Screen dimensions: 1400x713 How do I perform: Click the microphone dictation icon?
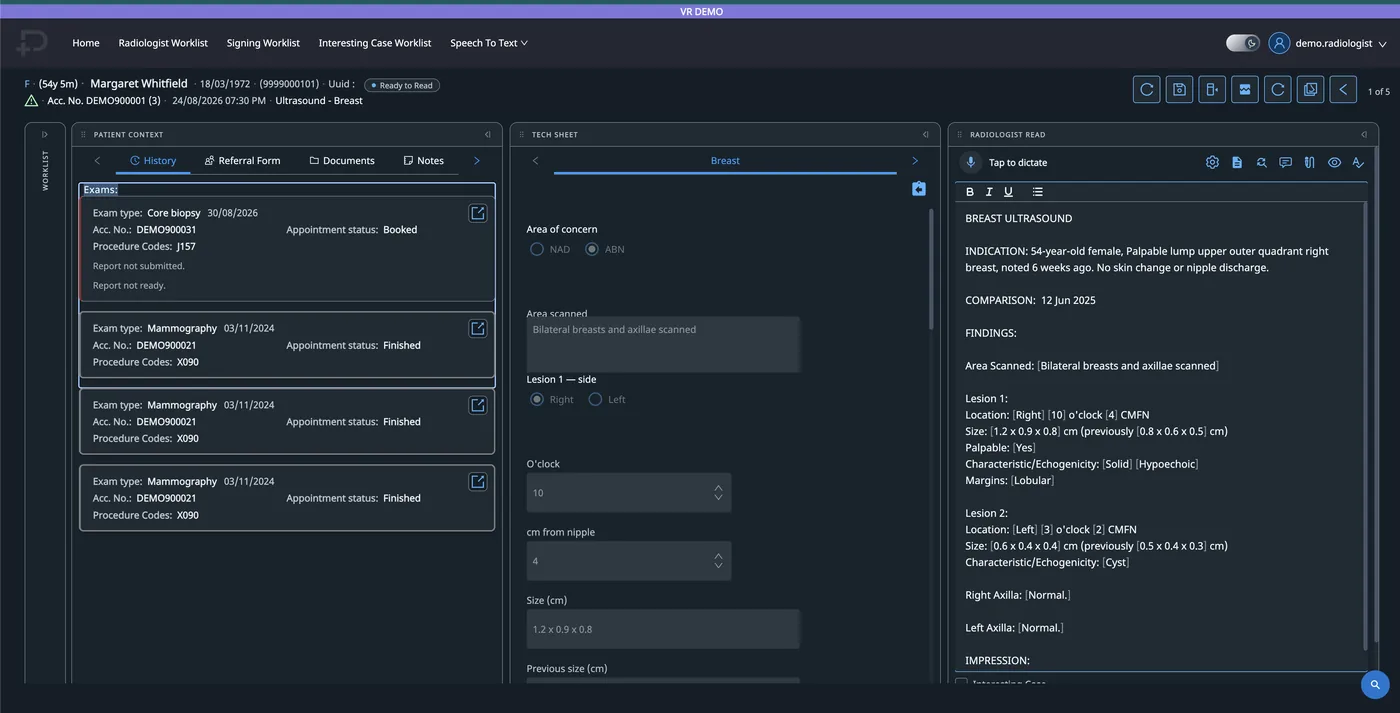970,162
